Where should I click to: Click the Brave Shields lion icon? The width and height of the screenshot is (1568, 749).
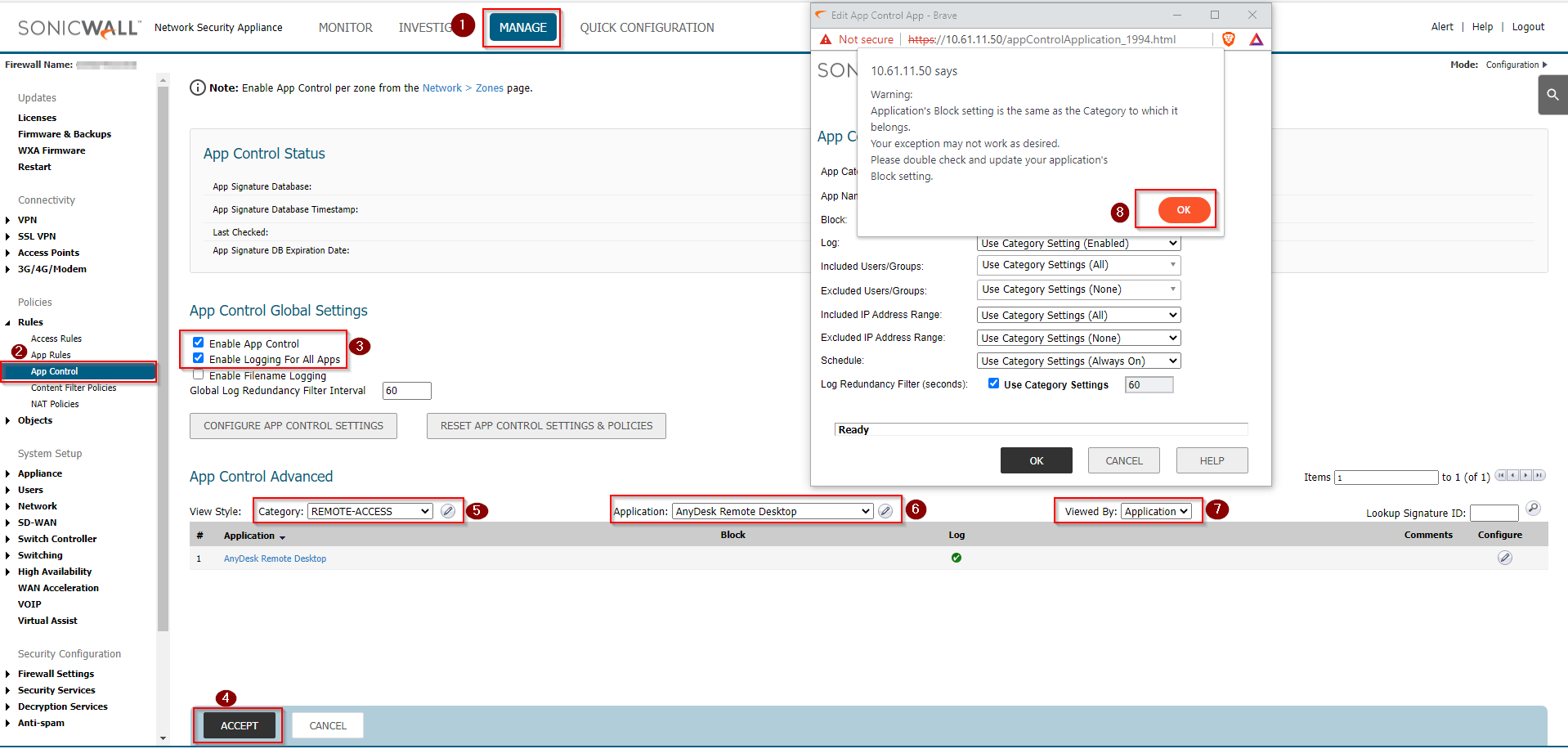tap(1228, 39)
